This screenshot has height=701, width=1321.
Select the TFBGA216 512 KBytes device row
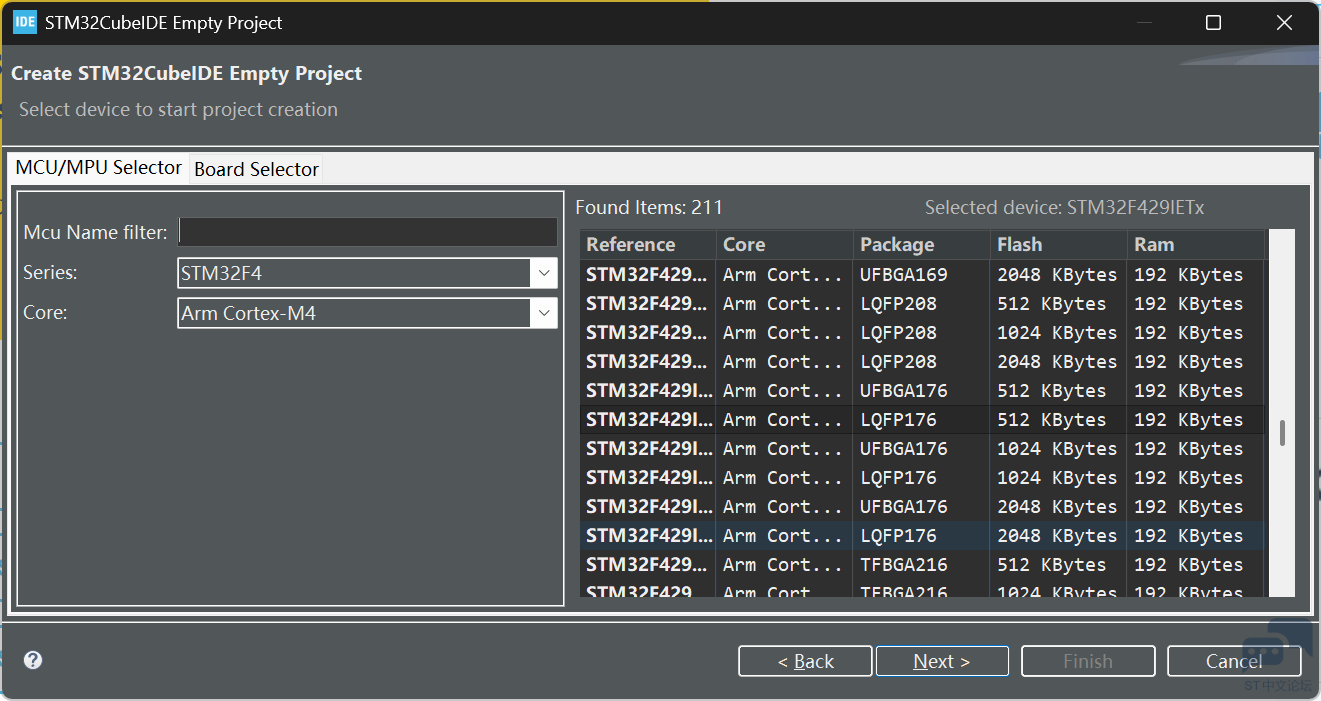[920, 565]
